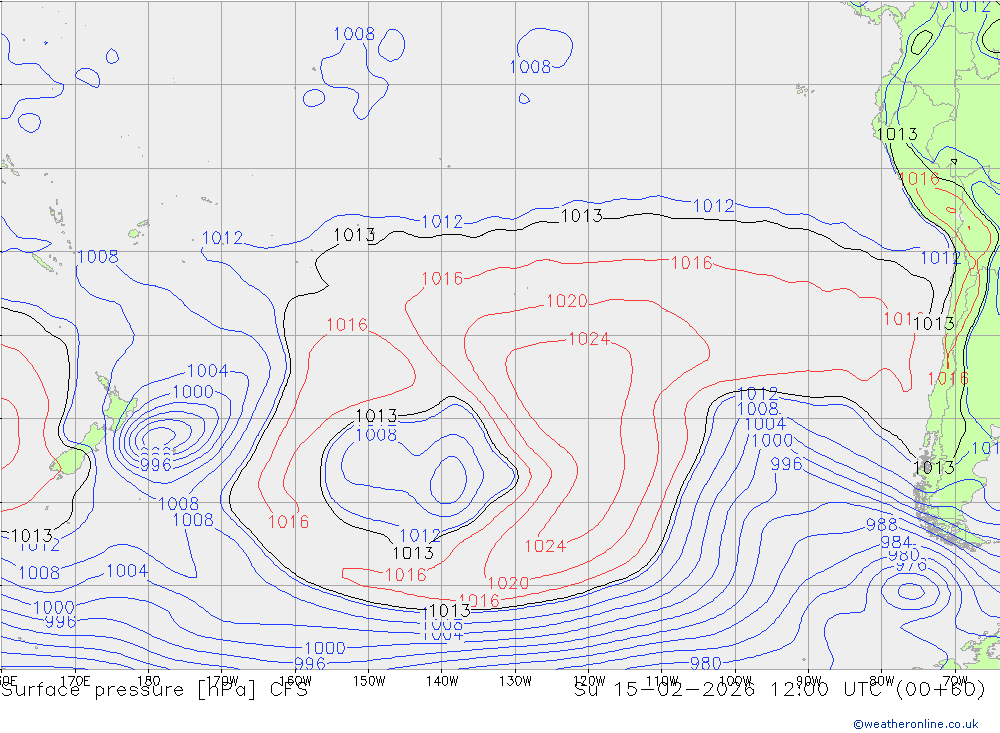Click the lower red 1020 isobar label

pos(508,583)
